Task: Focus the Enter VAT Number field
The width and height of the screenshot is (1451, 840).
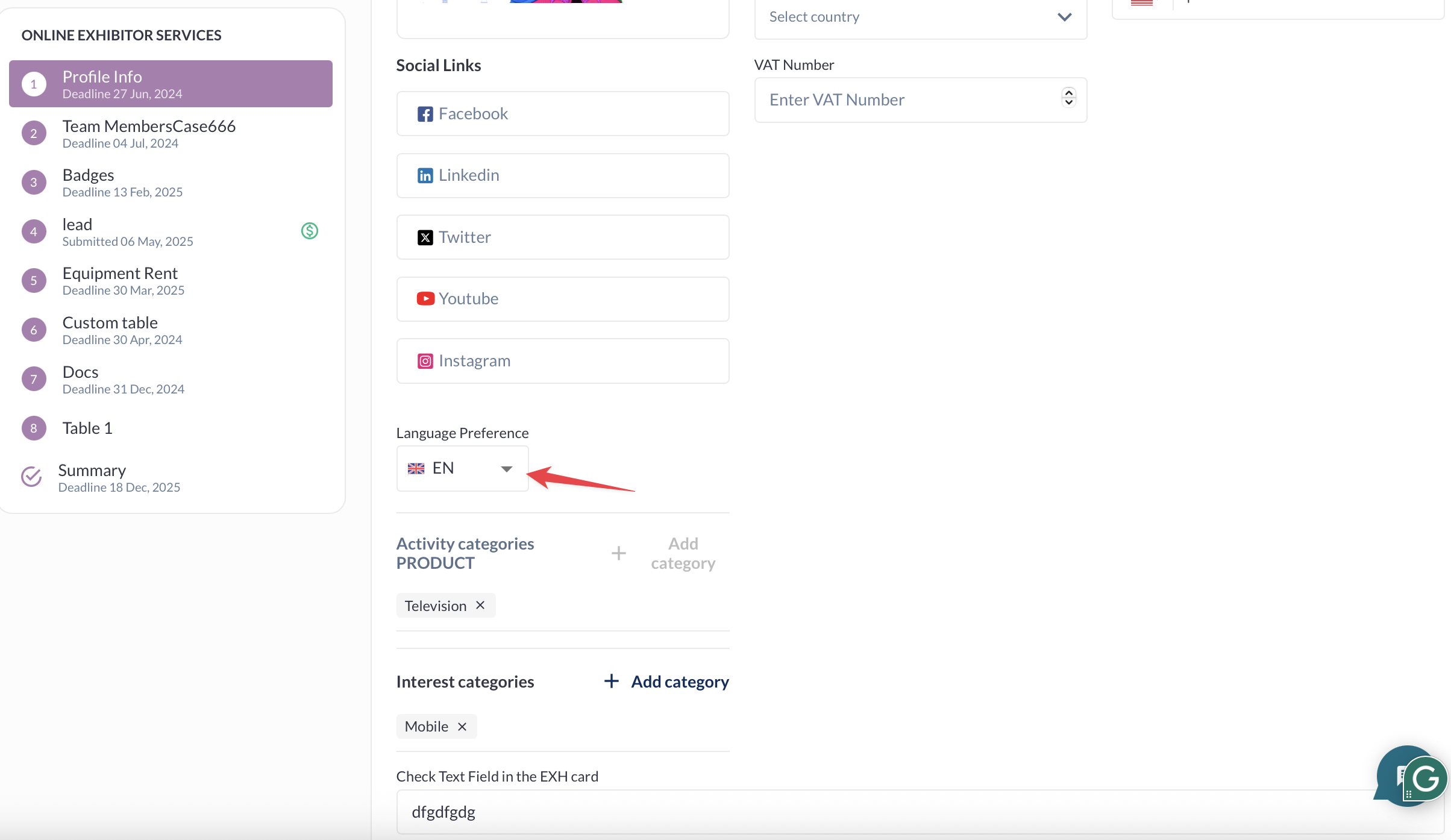Action: point(907,100)
